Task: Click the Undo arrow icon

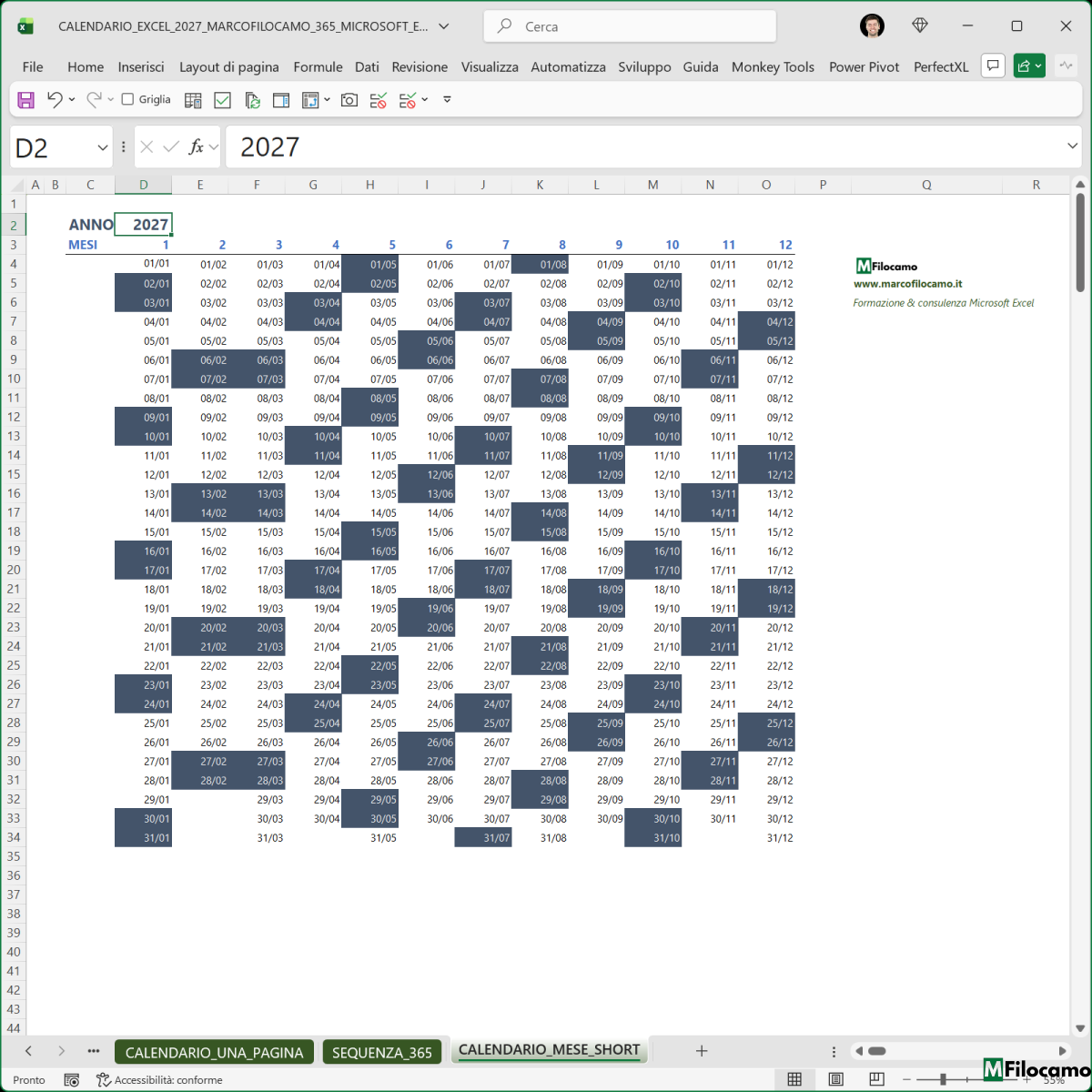Action: point(55,100)
